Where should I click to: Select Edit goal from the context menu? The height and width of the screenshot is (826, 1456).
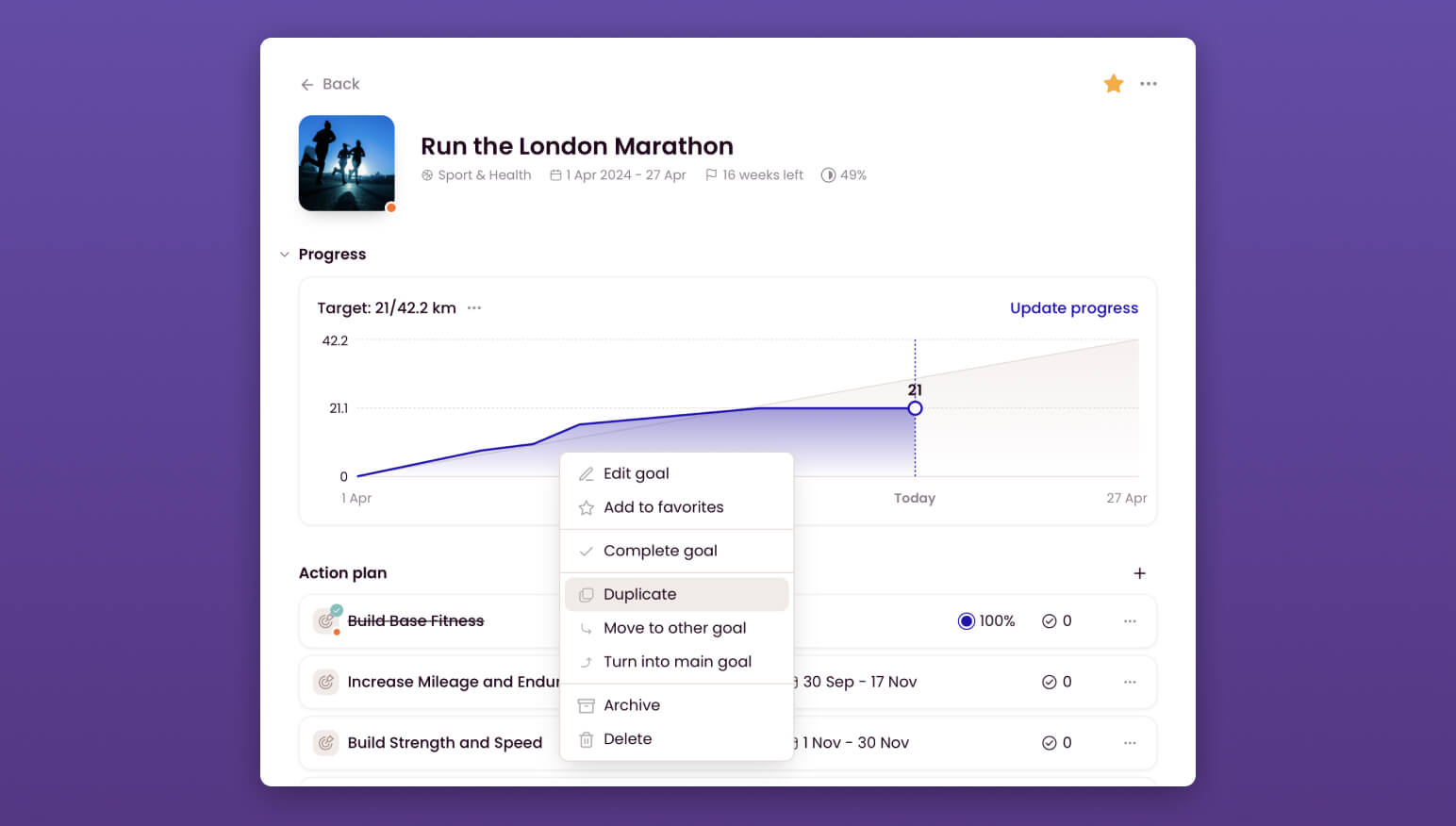pyautogui.click(x=676, y=473)
